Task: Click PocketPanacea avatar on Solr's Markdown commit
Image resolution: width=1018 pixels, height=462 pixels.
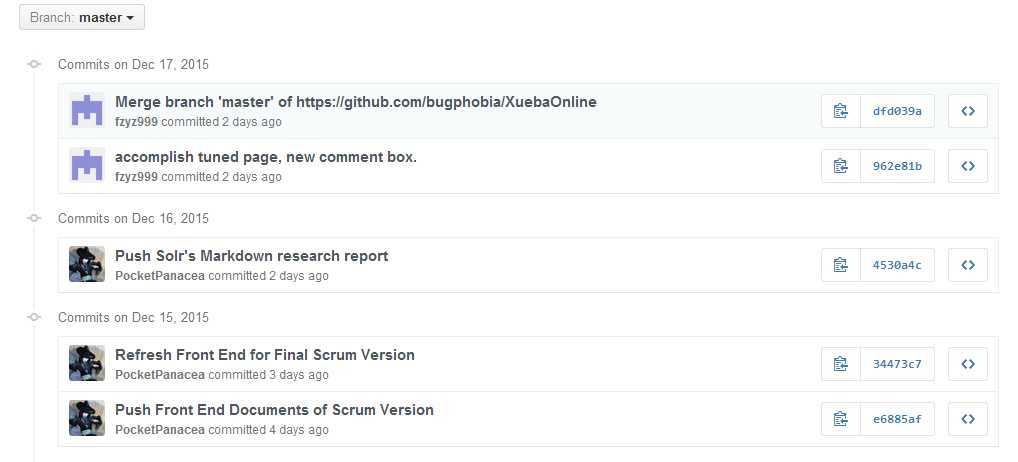Action: [87, 264]
